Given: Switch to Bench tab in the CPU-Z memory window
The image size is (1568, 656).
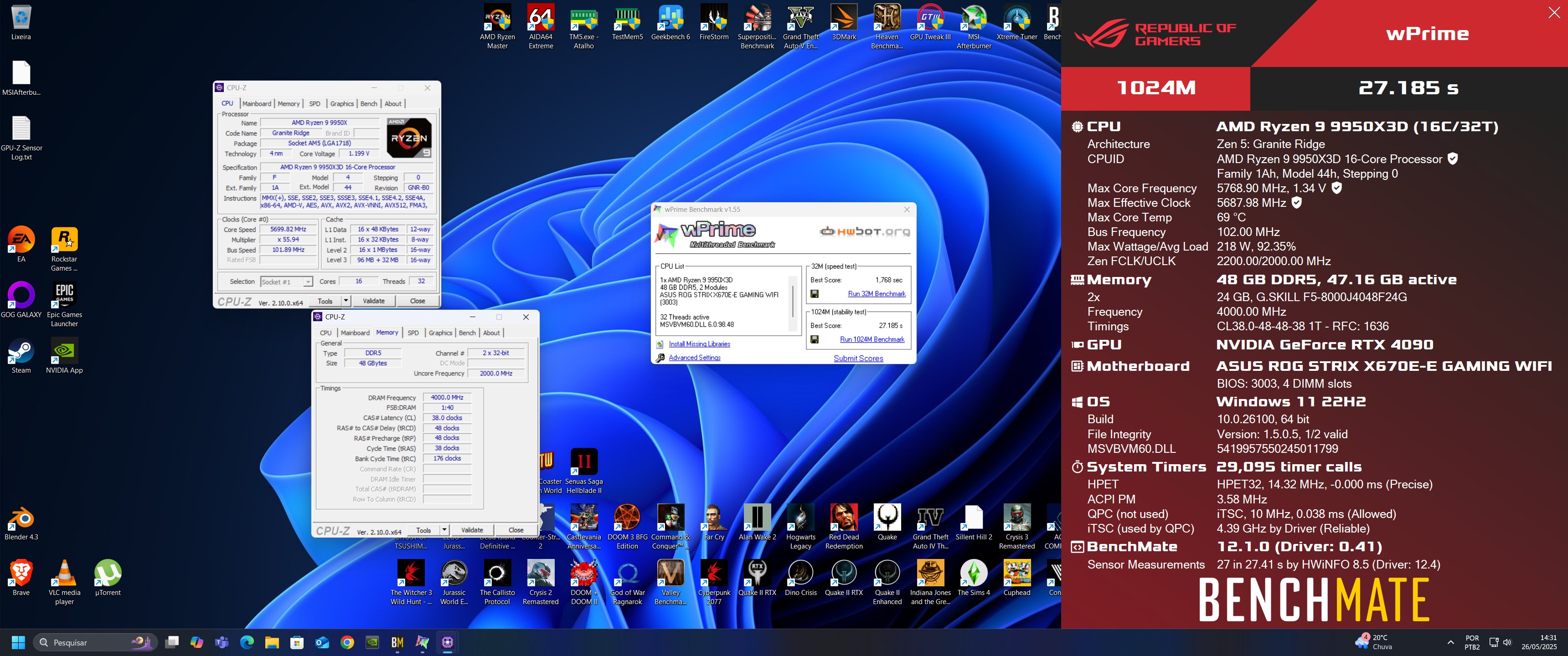Looking at the screenshot, I should pos(468,333).
